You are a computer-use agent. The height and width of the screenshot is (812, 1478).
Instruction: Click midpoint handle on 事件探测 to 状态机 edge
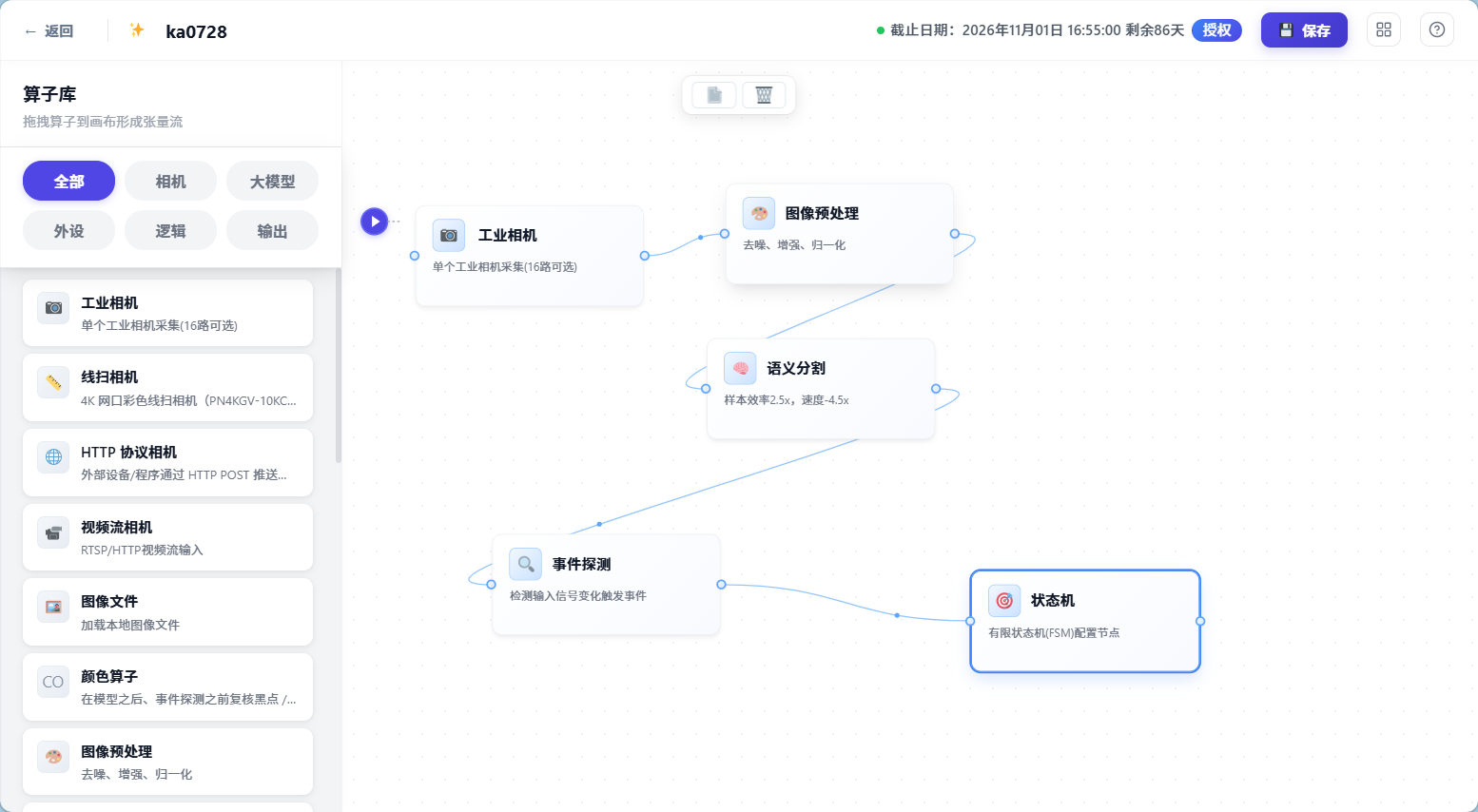tap(897, 615)
